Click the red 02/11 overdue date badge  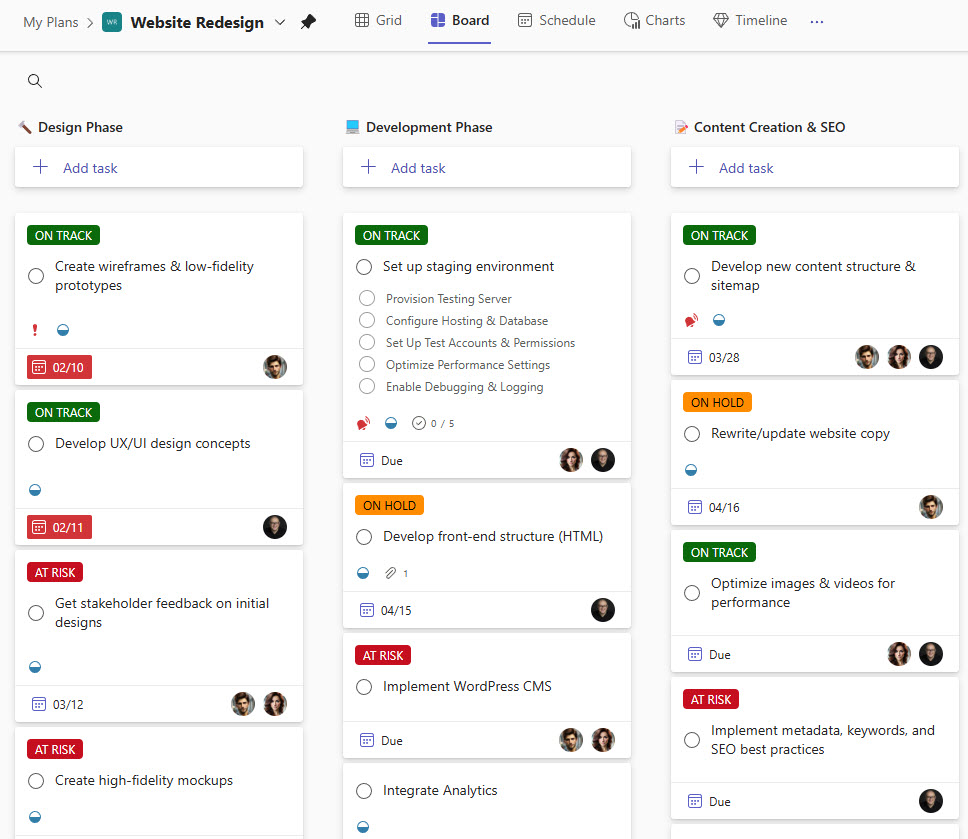click(59, 527)
